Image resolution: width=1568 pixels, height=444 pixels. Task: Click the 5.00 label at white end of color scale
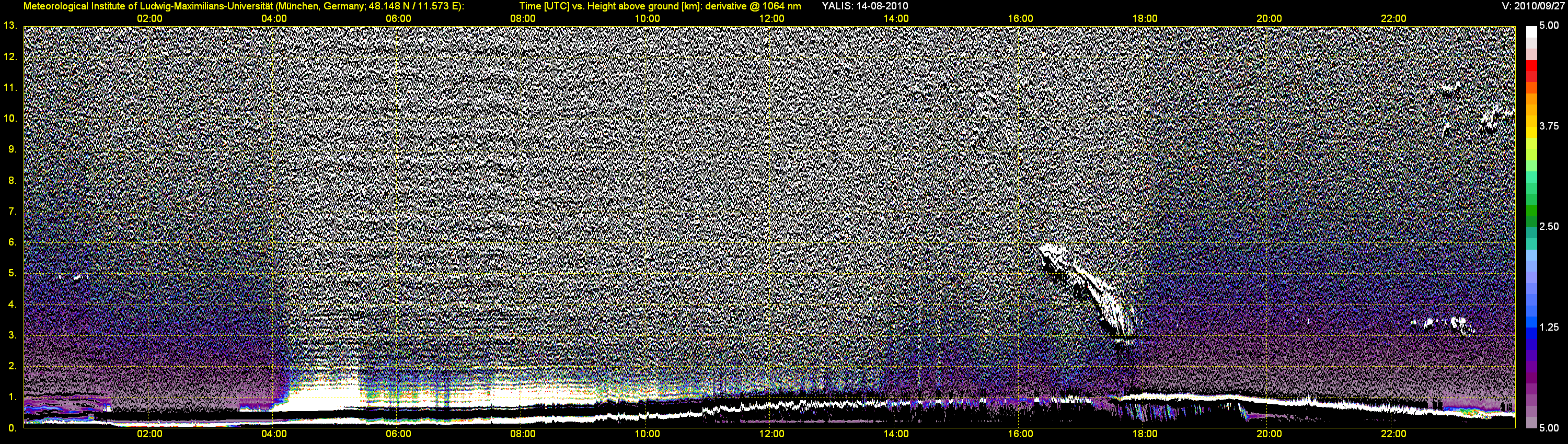(x=1549, y=26)
